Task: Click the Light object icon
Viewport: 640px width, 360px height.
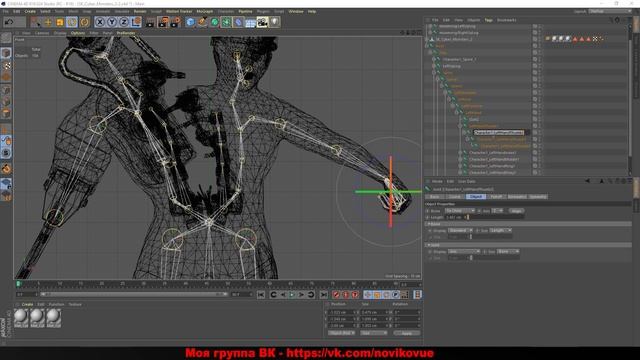Action: [x=275, y=22]
